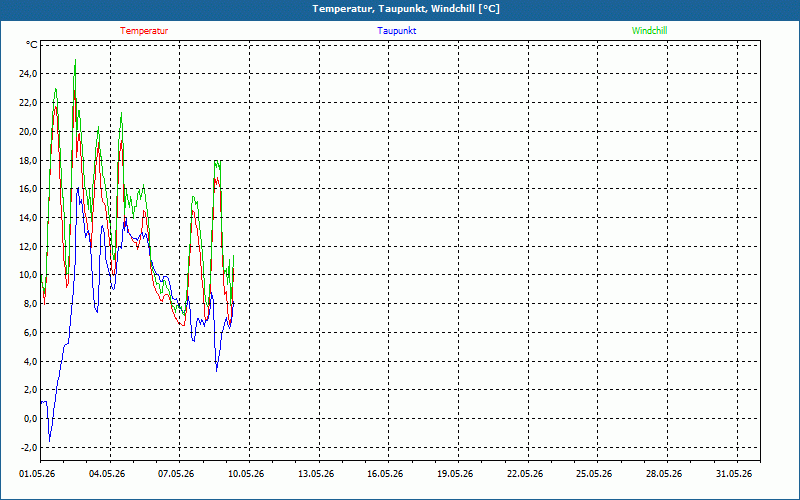Click the 10,0 y-axis value
800x500 pixels.
pyautogui.click(x=28, y=275)
